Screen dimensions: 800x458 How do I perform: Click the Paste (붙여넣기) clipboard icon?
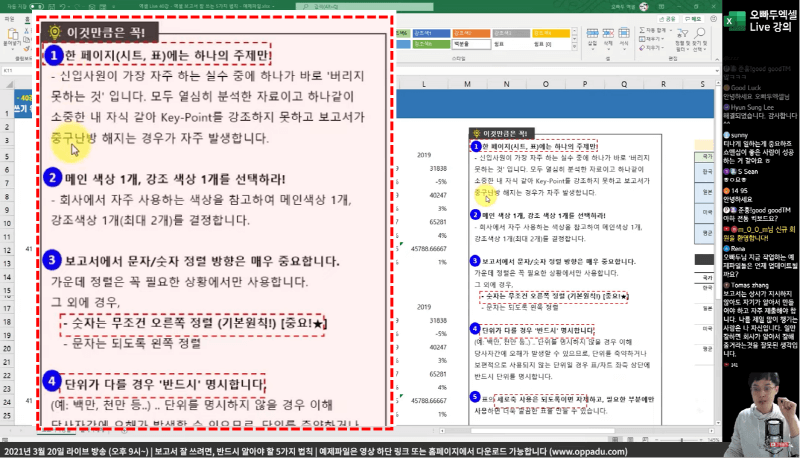point(11,36)
